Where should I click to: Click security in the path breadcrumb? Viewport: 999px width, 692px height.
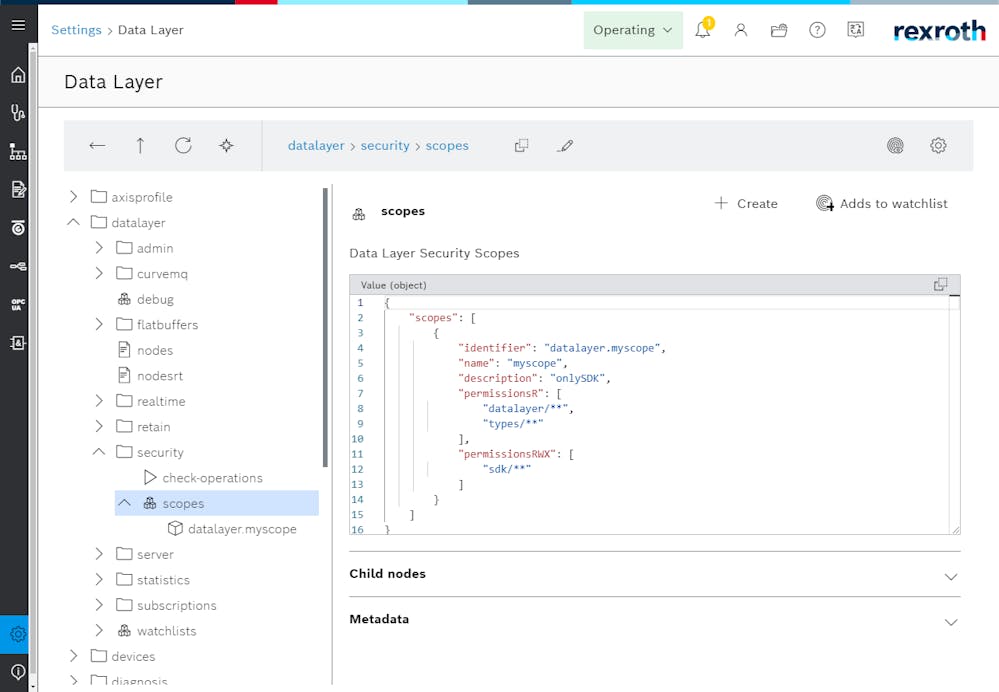click(x=385, y=145)
